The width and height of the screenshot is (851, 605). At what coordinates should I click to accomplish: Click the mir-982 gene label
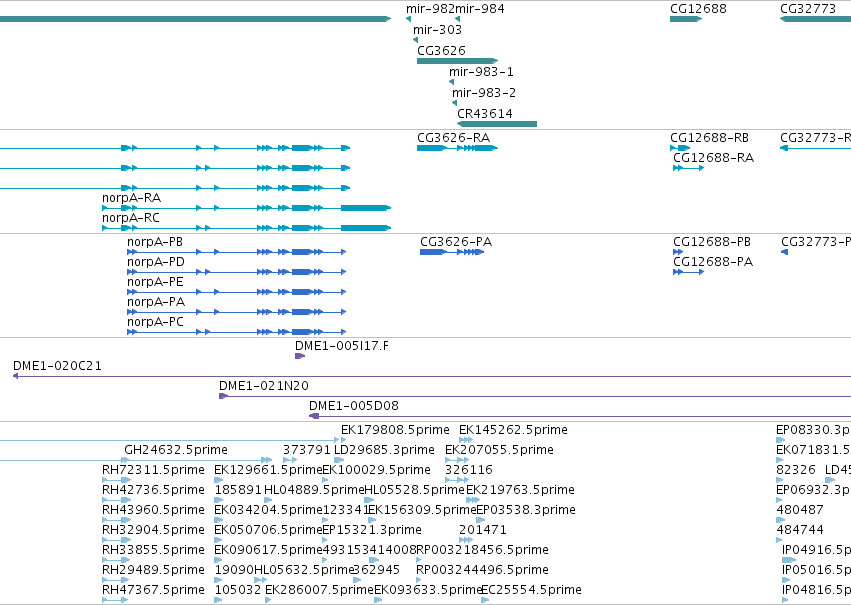click(x=430, y=9)
